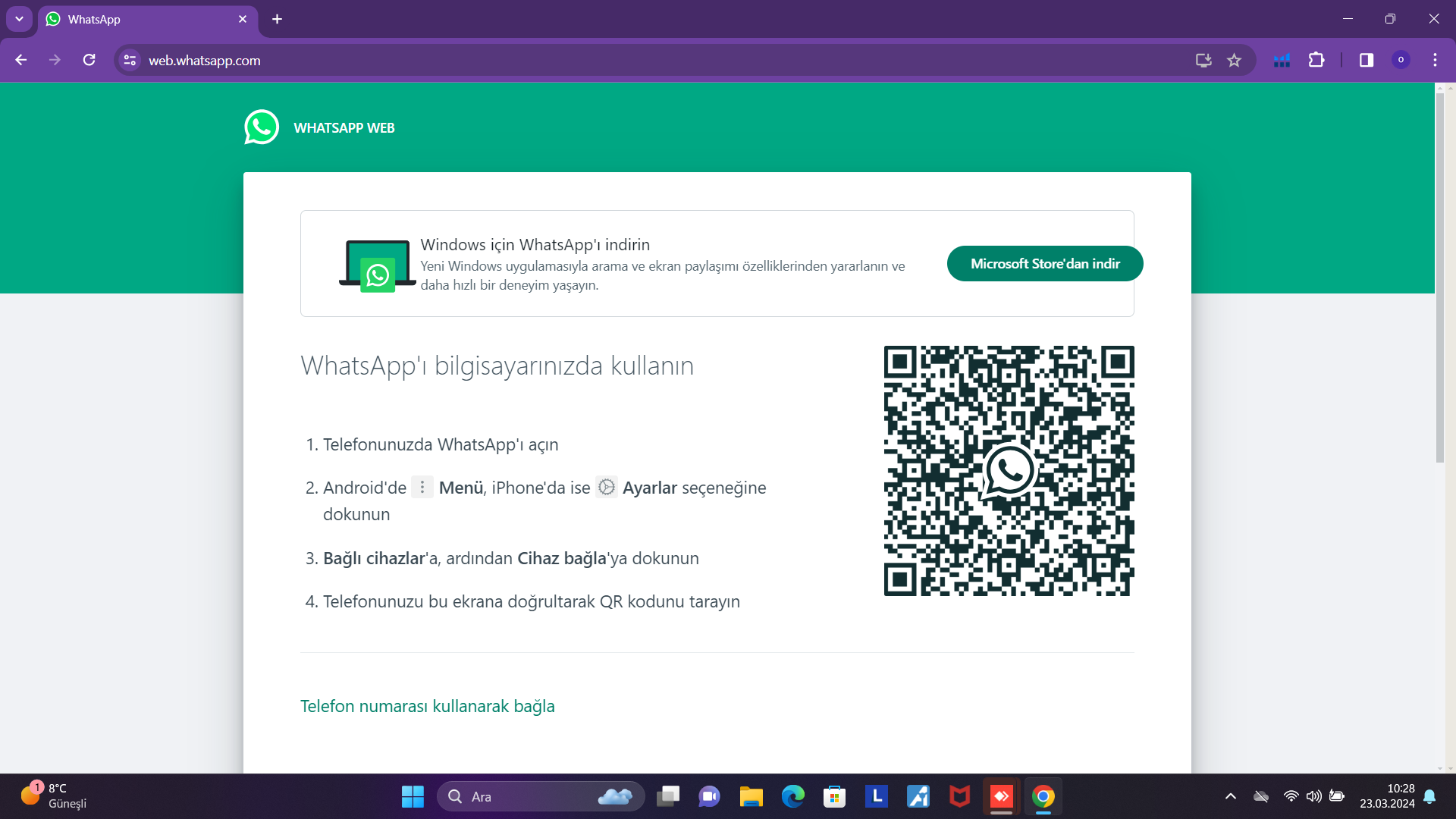
Task: Click the QR code image
Action: [1009, 471]
